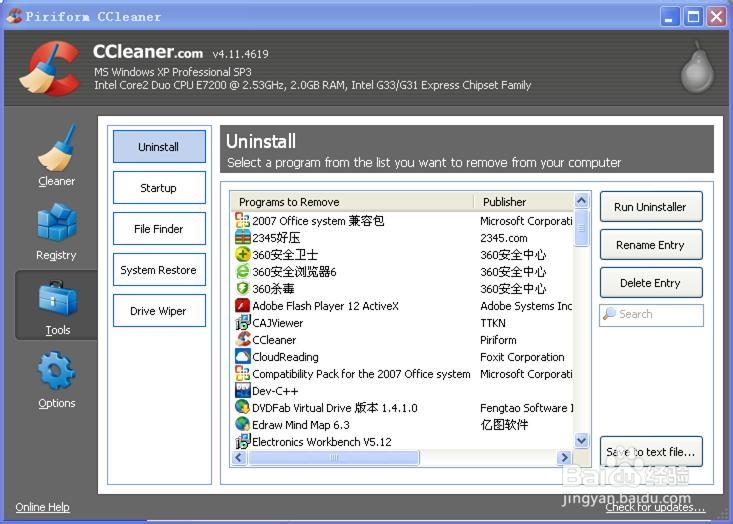Click the 2007 Office system program icon
Screen dimensions: 733x524
(242, 220)
